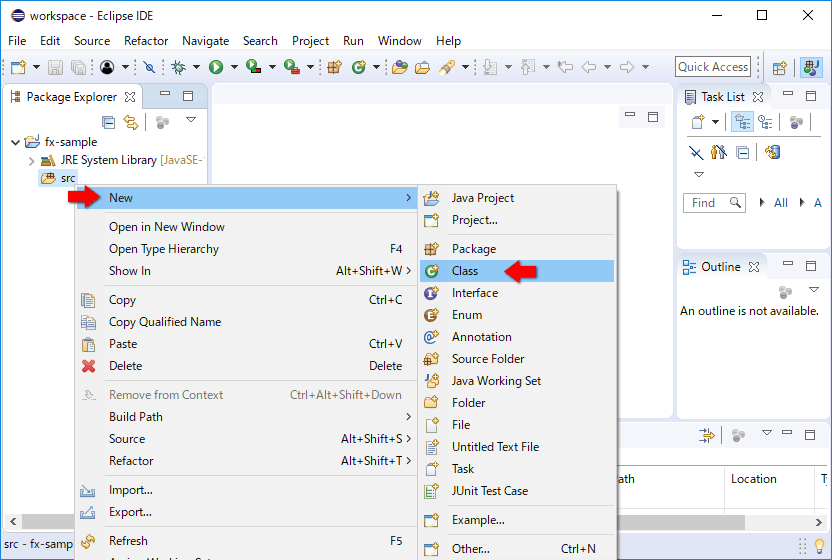Choose Class from the New submenu

click(x=517, y=271)
